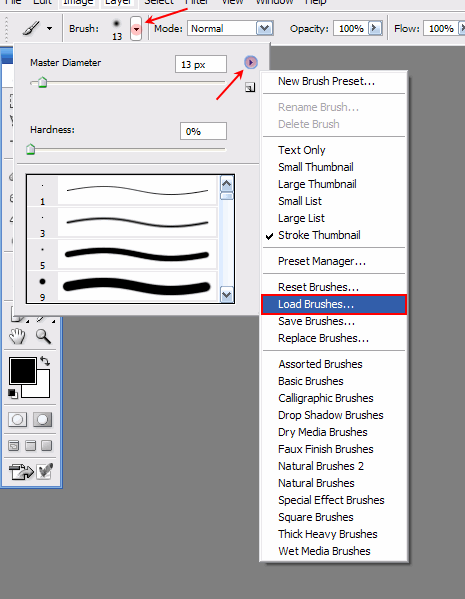Click the foreground black color swatch
The image size is (465, 599).
click(x=23, y=371)
